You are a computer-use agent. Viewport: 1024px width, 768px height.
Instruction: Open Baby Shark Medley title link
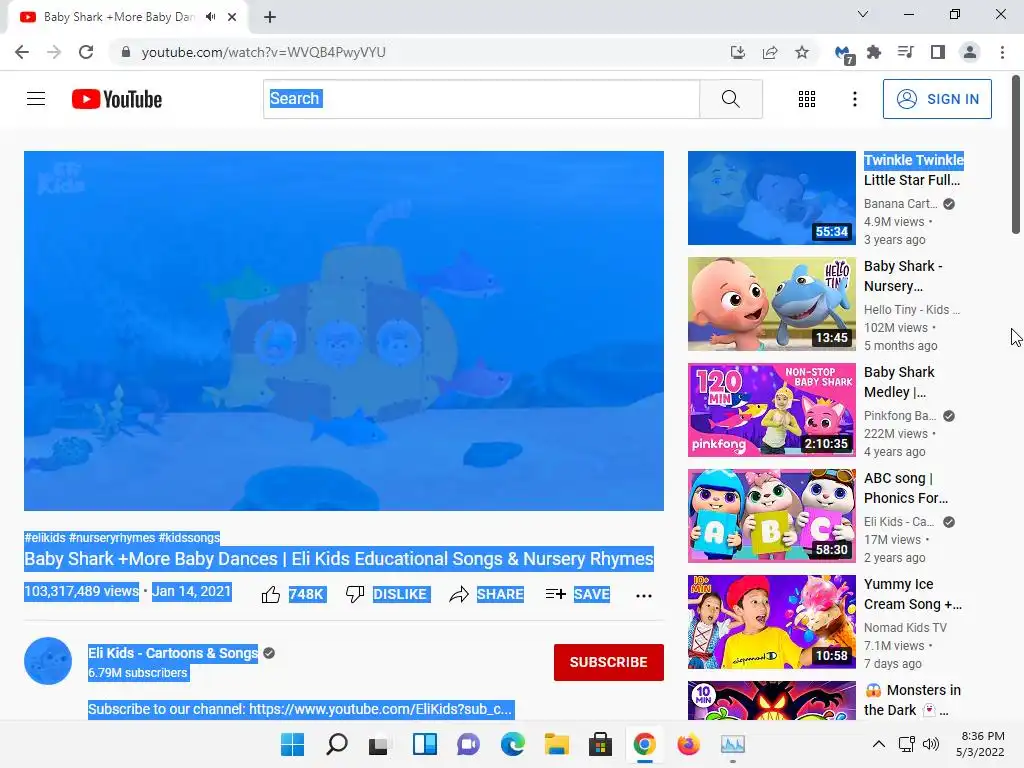[899, 382]
